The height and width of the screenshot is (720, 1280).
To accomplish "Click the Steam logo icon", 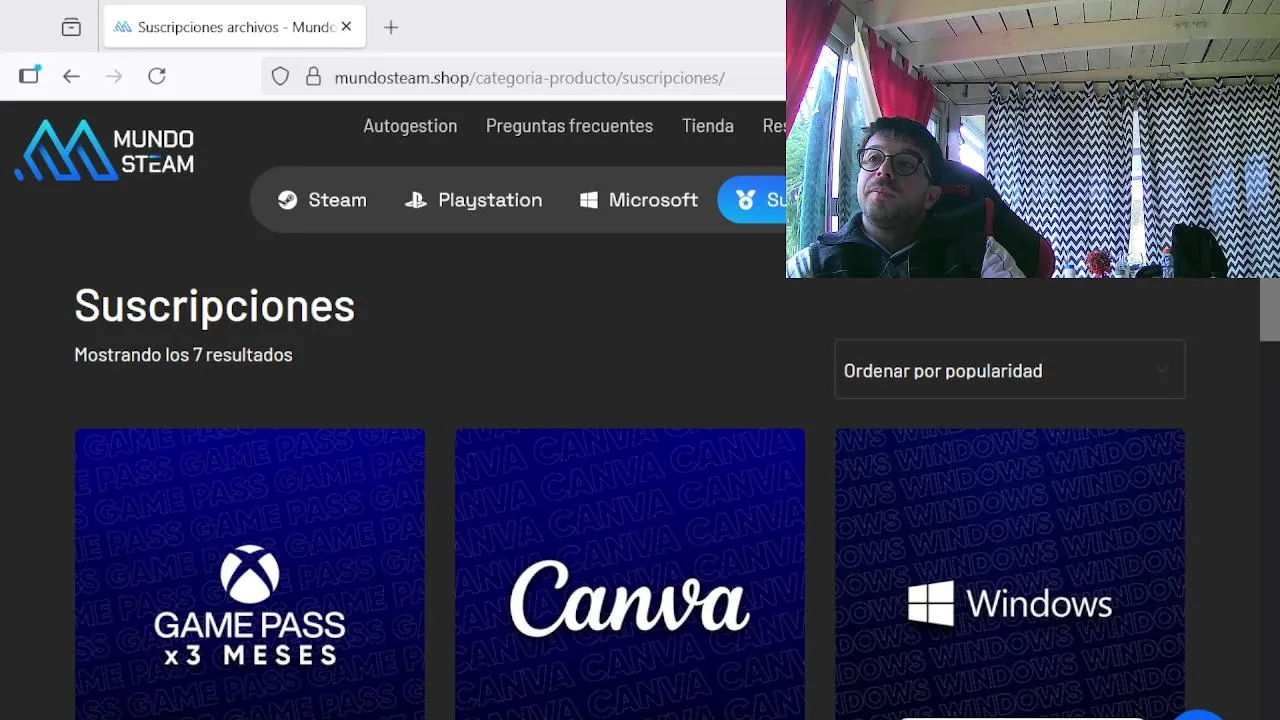I will [x=287, y=200].
